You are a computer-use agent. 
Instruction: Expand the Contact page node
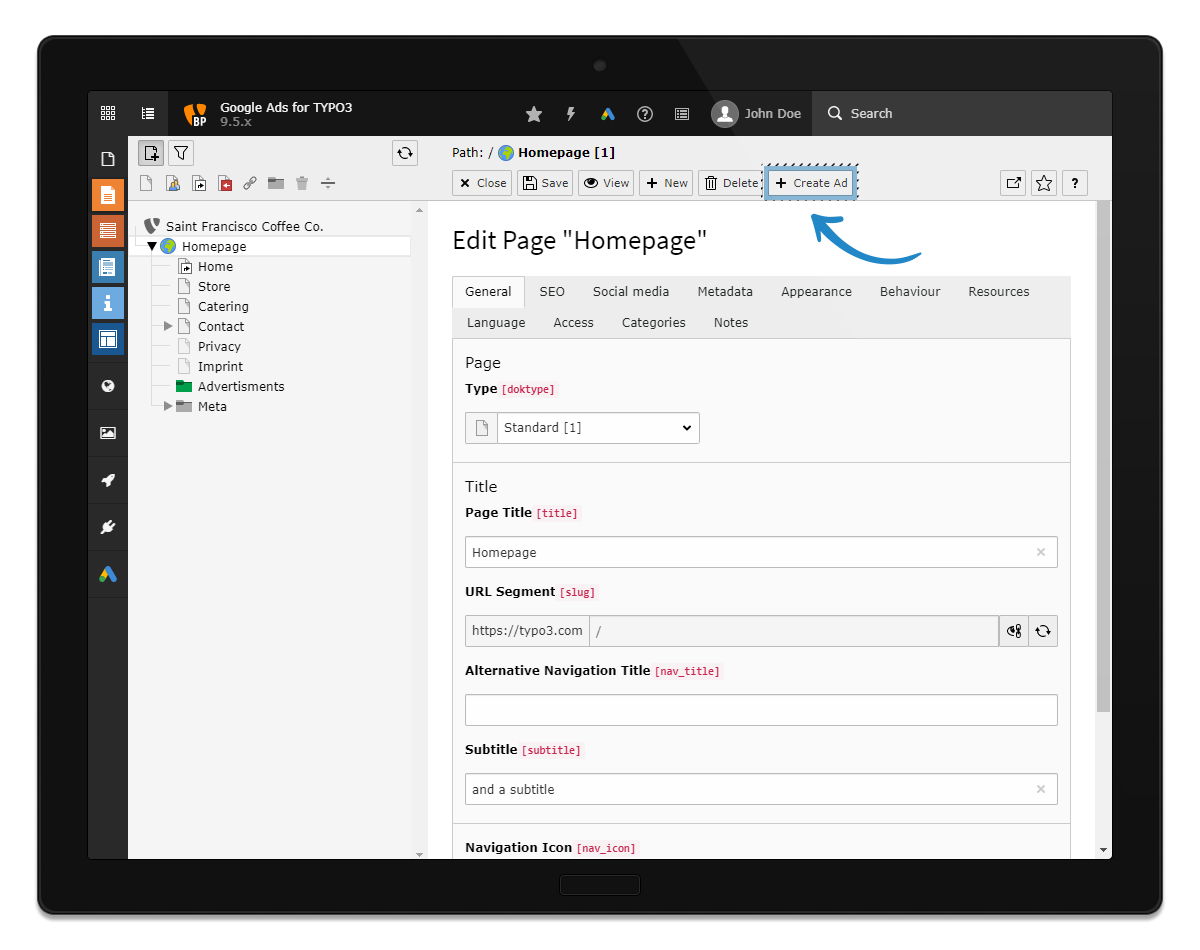point(168,326)
